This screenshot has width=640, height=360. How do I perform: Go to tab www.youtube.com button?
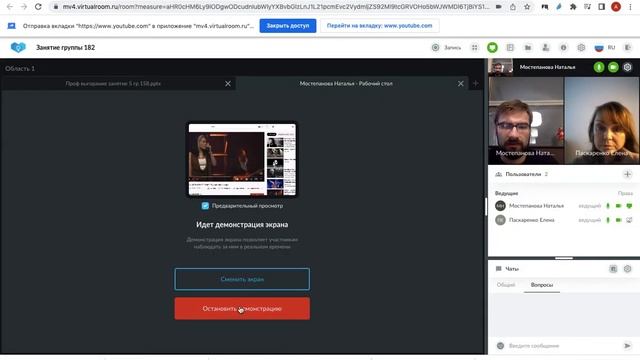pos(379,26)
